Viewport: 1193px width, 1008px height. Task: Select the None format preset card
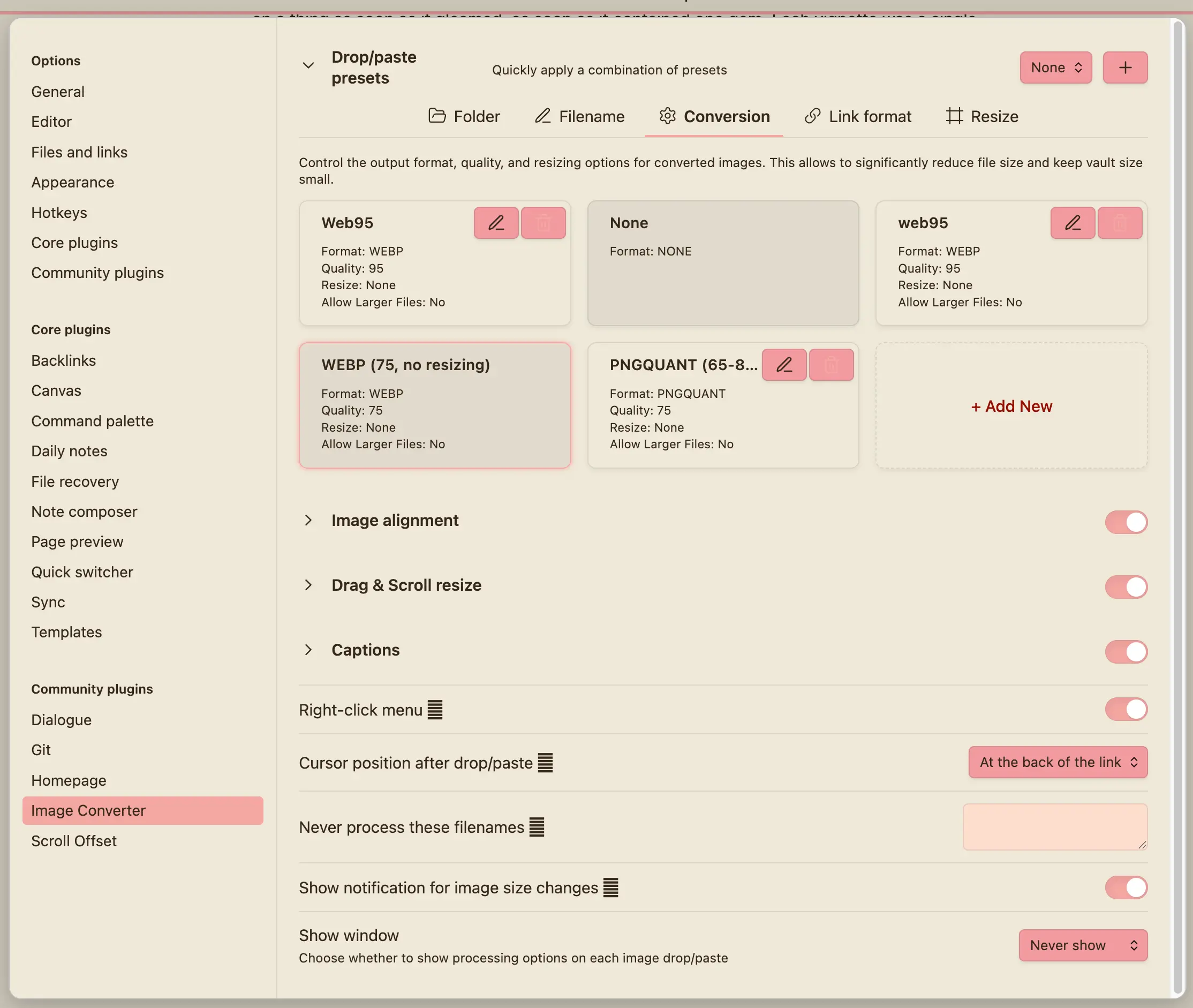723,263
